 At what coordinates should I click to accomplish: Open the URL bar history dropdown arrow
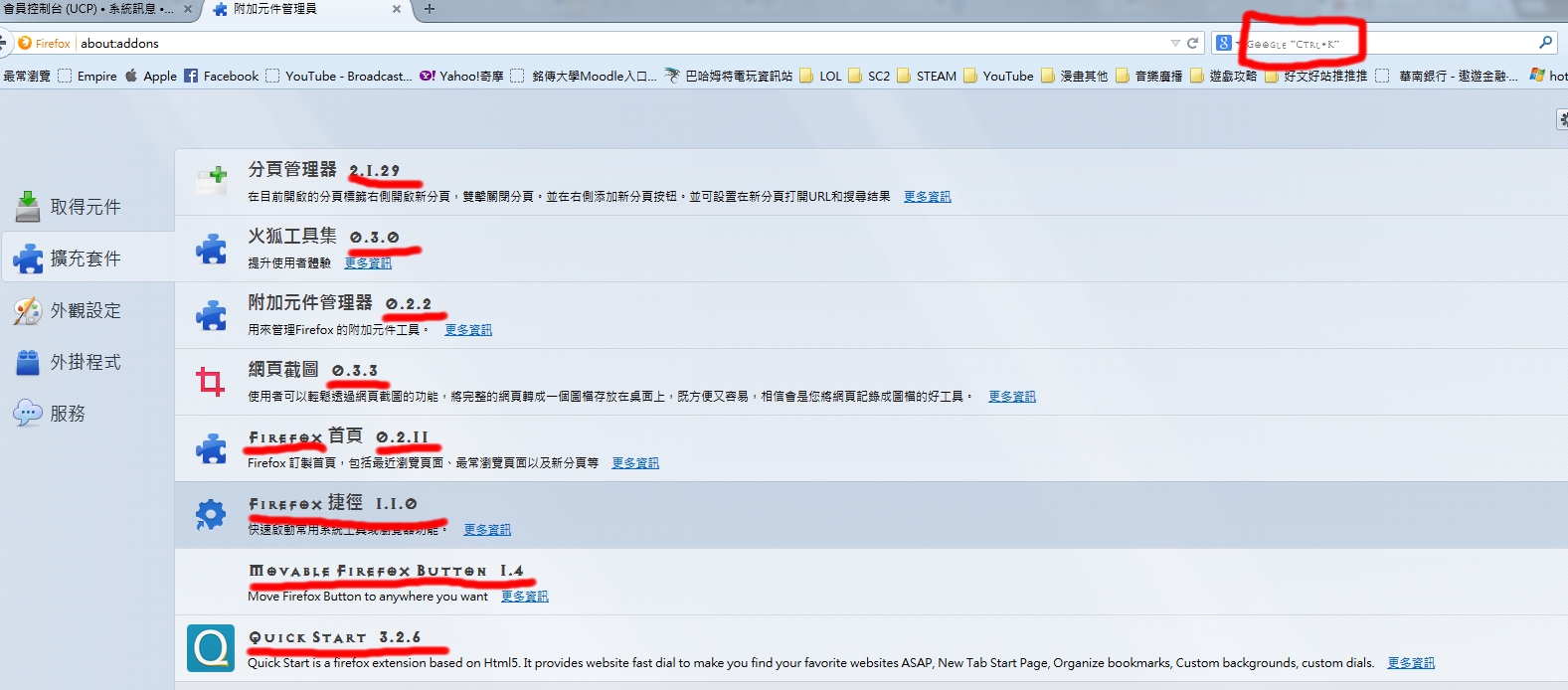(x=1175, y=43)
